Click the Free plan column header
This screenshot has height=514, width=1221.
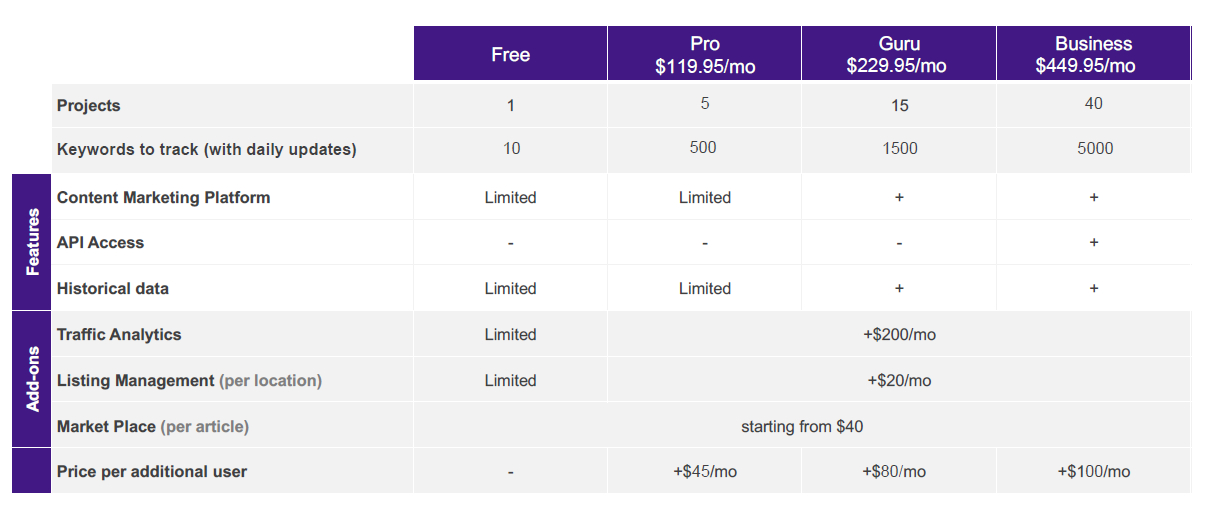tap(510, 55)
